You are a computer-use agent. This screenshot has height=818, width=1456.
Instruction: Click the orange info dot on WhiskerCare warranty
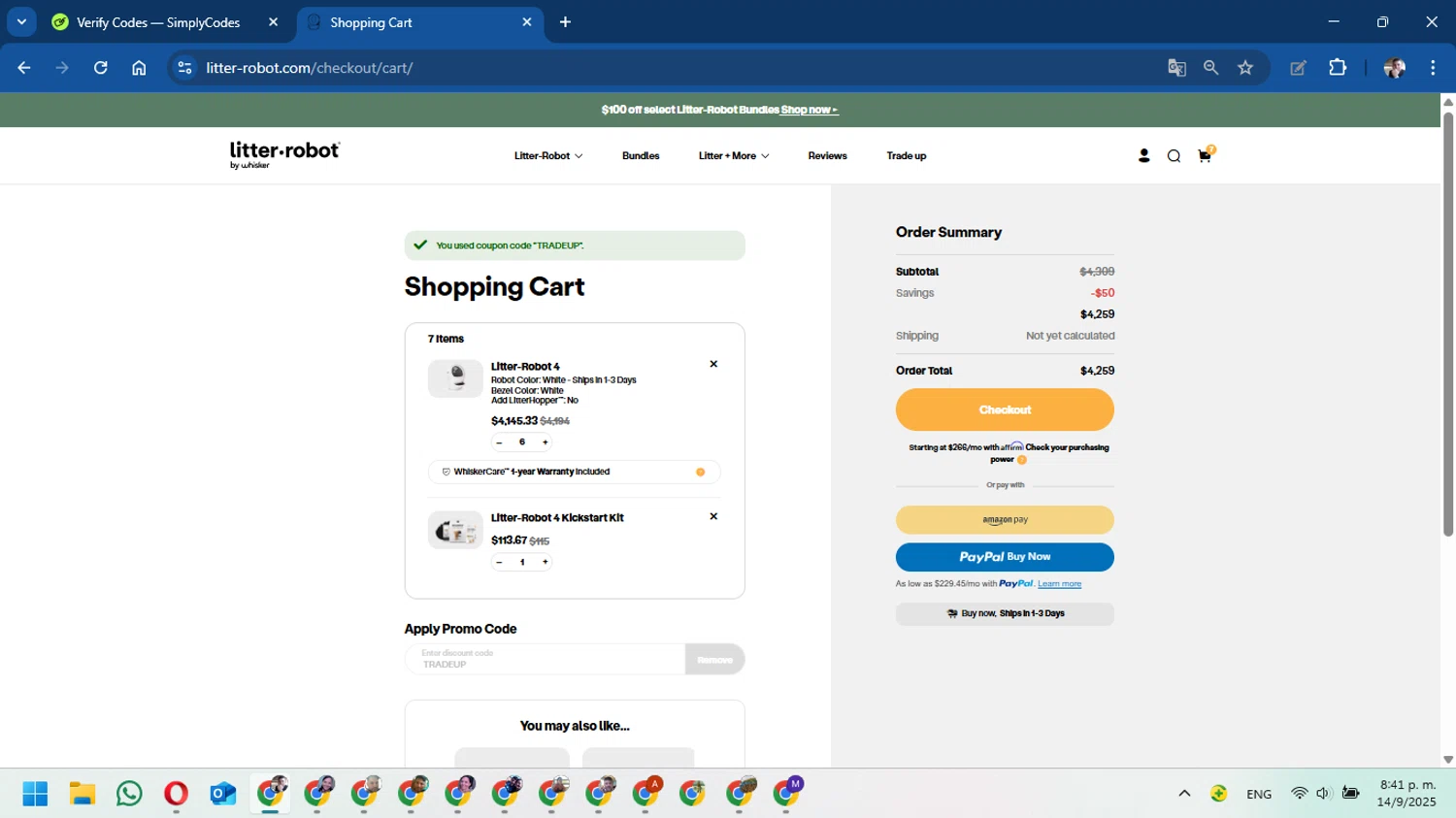click(x=700, y=472)
